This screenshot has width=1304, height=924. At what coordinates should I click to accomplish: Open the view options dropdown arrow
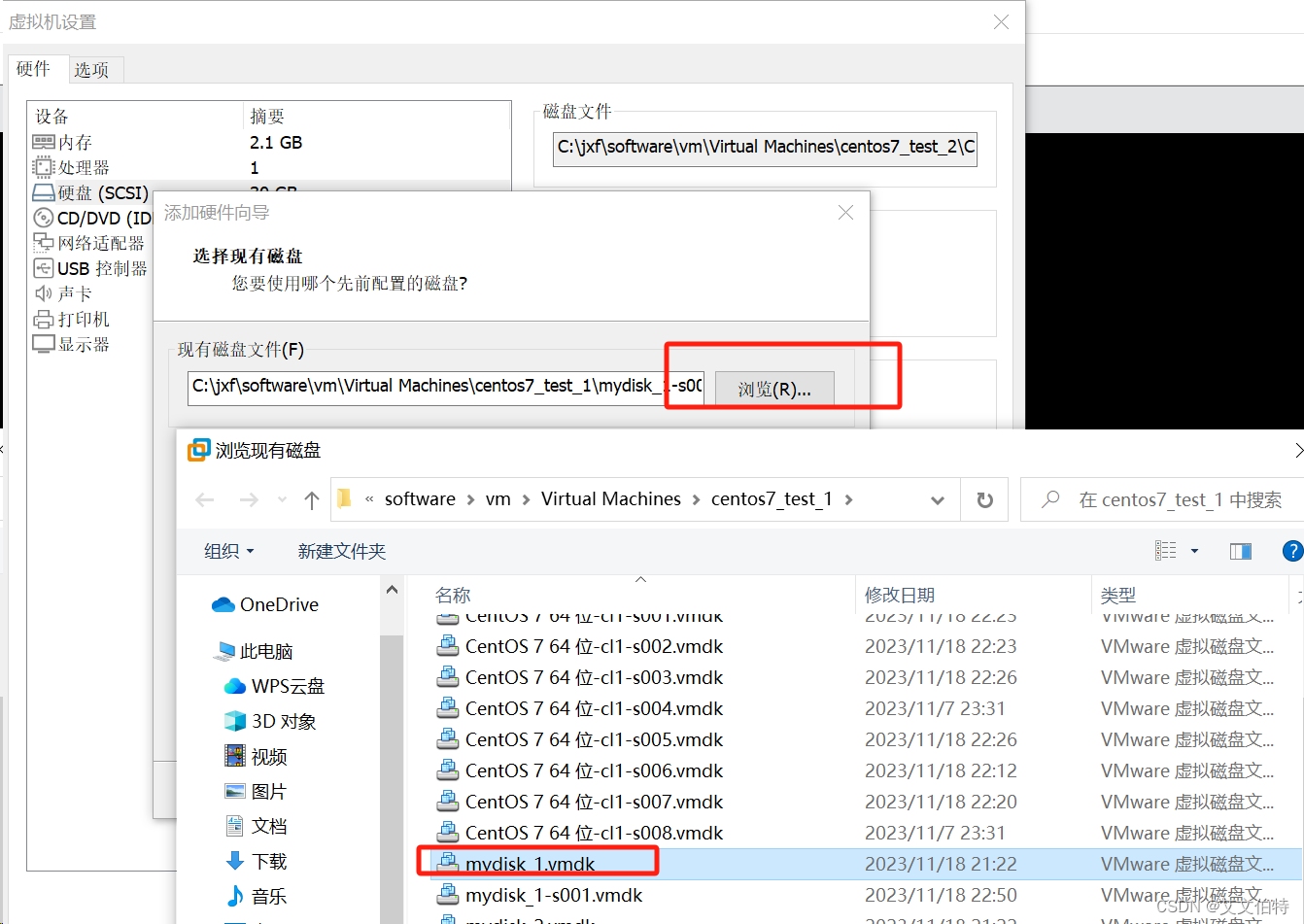[x=1194, y=551]
